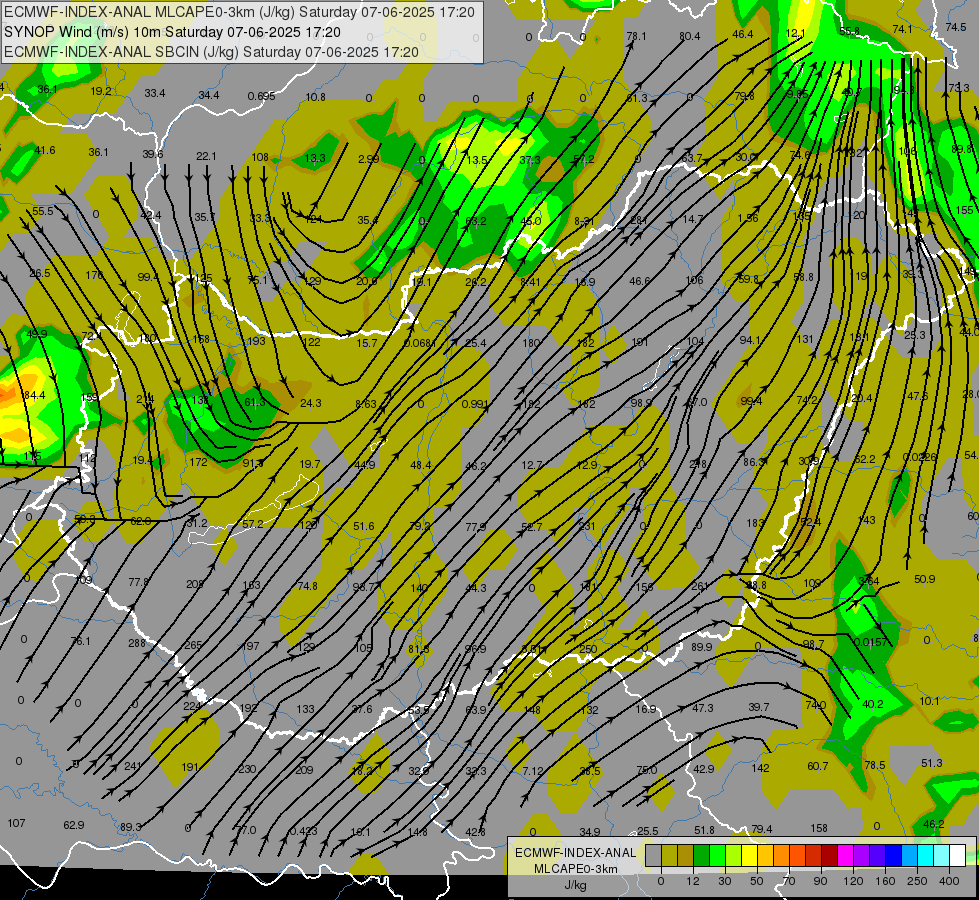The height and width of the screenshot is (900, 979).
Task: Click the legend tick label 12
Action: [x=692, y=881]
